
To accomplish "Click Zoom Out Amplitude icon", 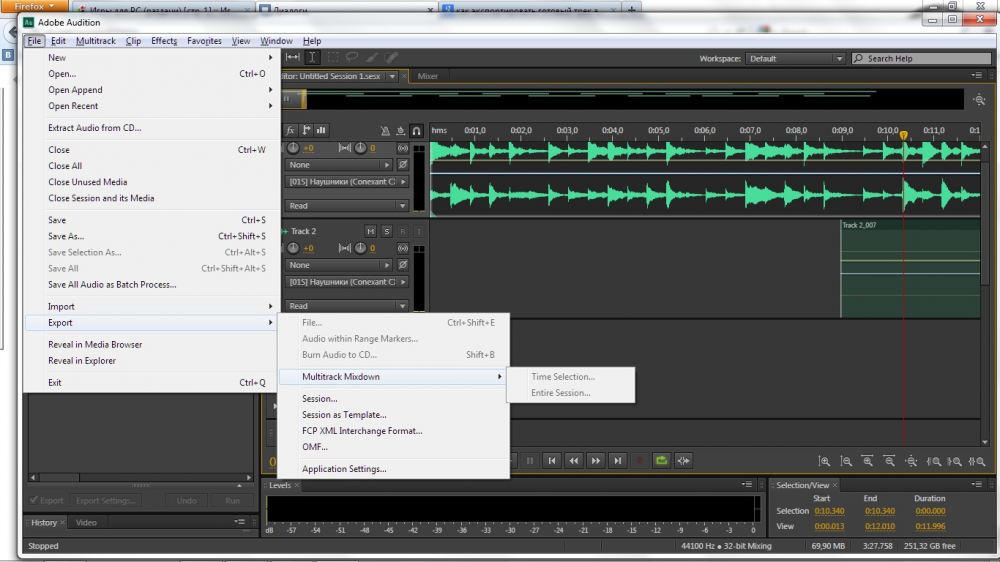I will point(846,461).
